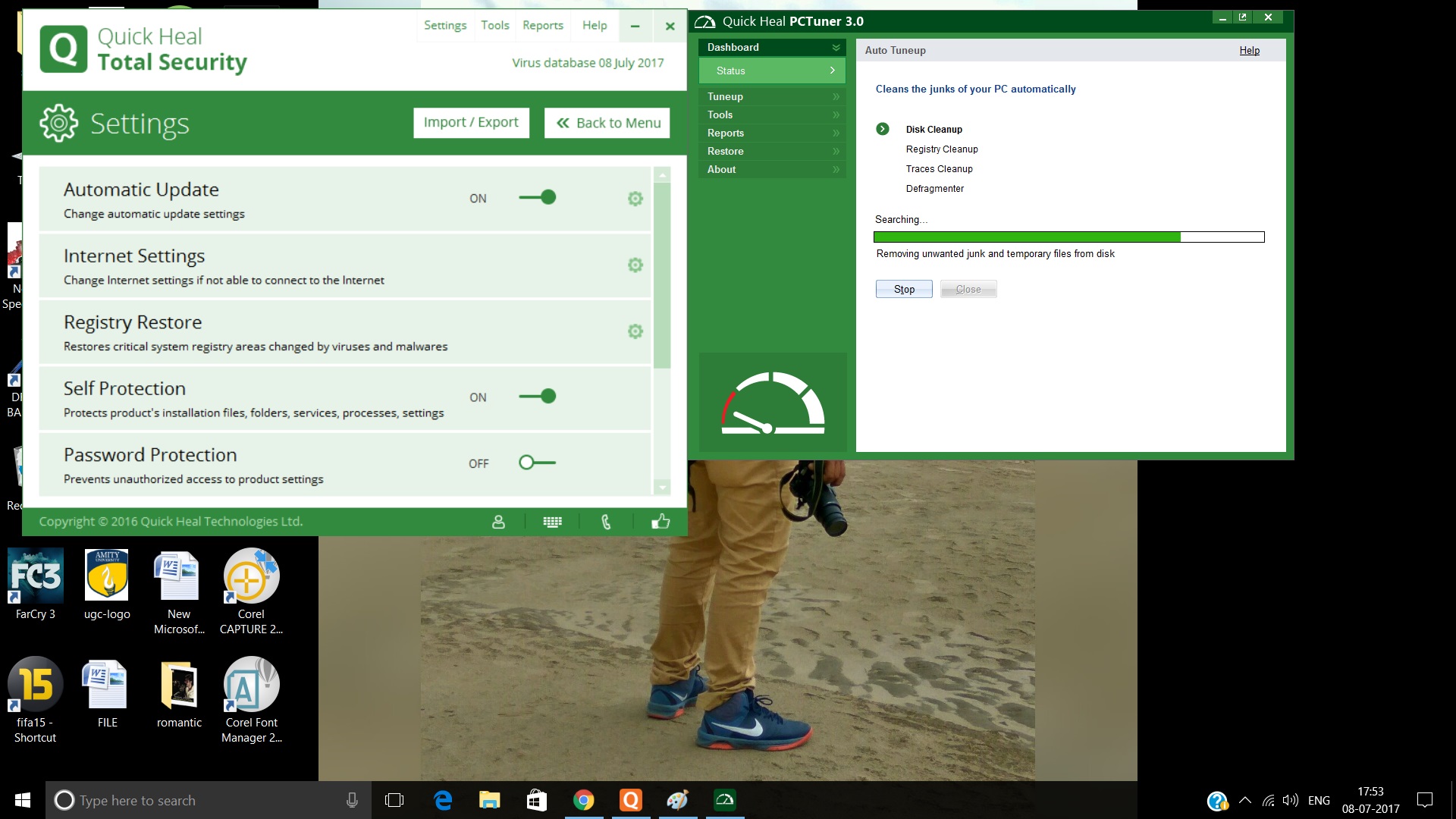Open Automatic Update gear settings
This screenshot has width=1456, height=819.
coord(635,199)
